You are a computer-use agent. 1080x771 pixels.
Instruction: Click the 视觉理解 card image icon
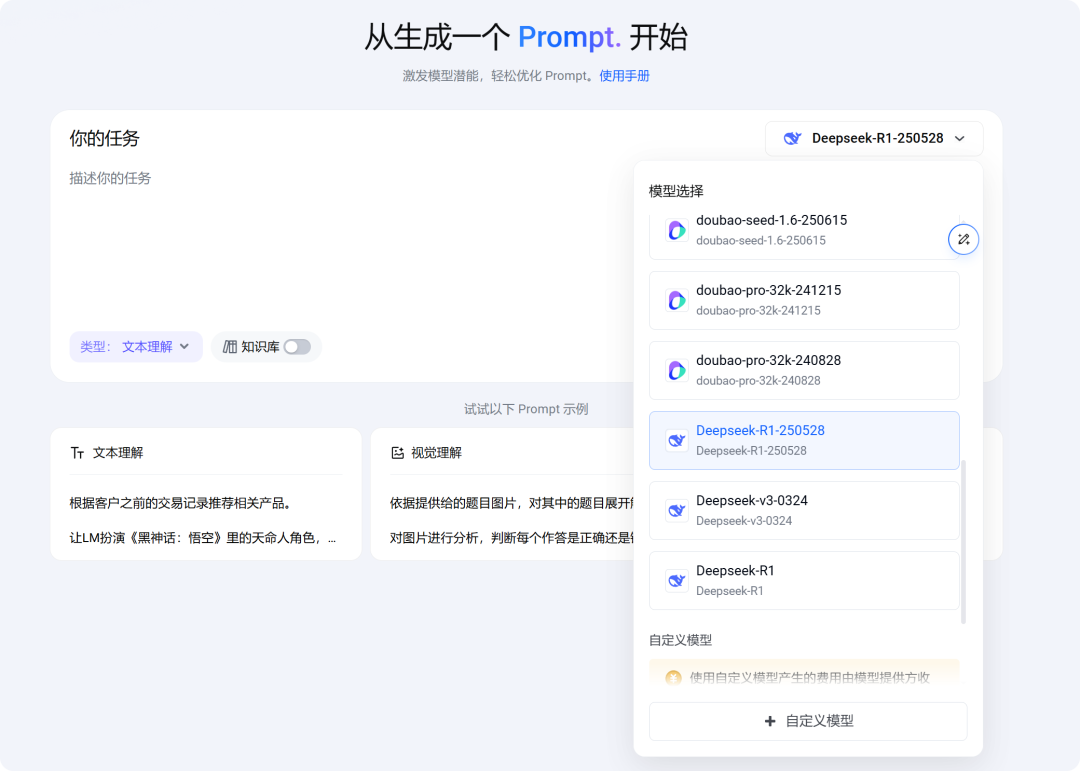[x=397, y=453]
